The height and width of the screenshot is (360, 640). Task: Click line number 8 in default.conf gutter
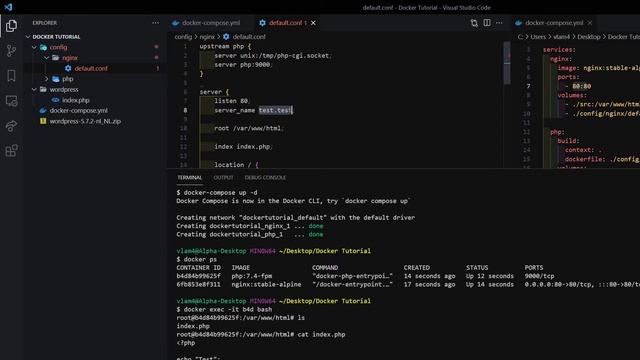(x=185, y=110)
